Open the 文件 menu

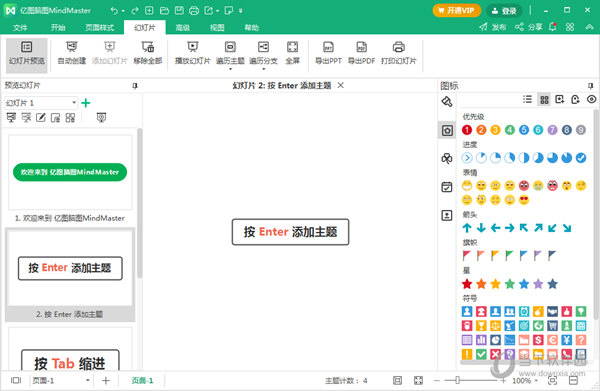tap(20, 28)
